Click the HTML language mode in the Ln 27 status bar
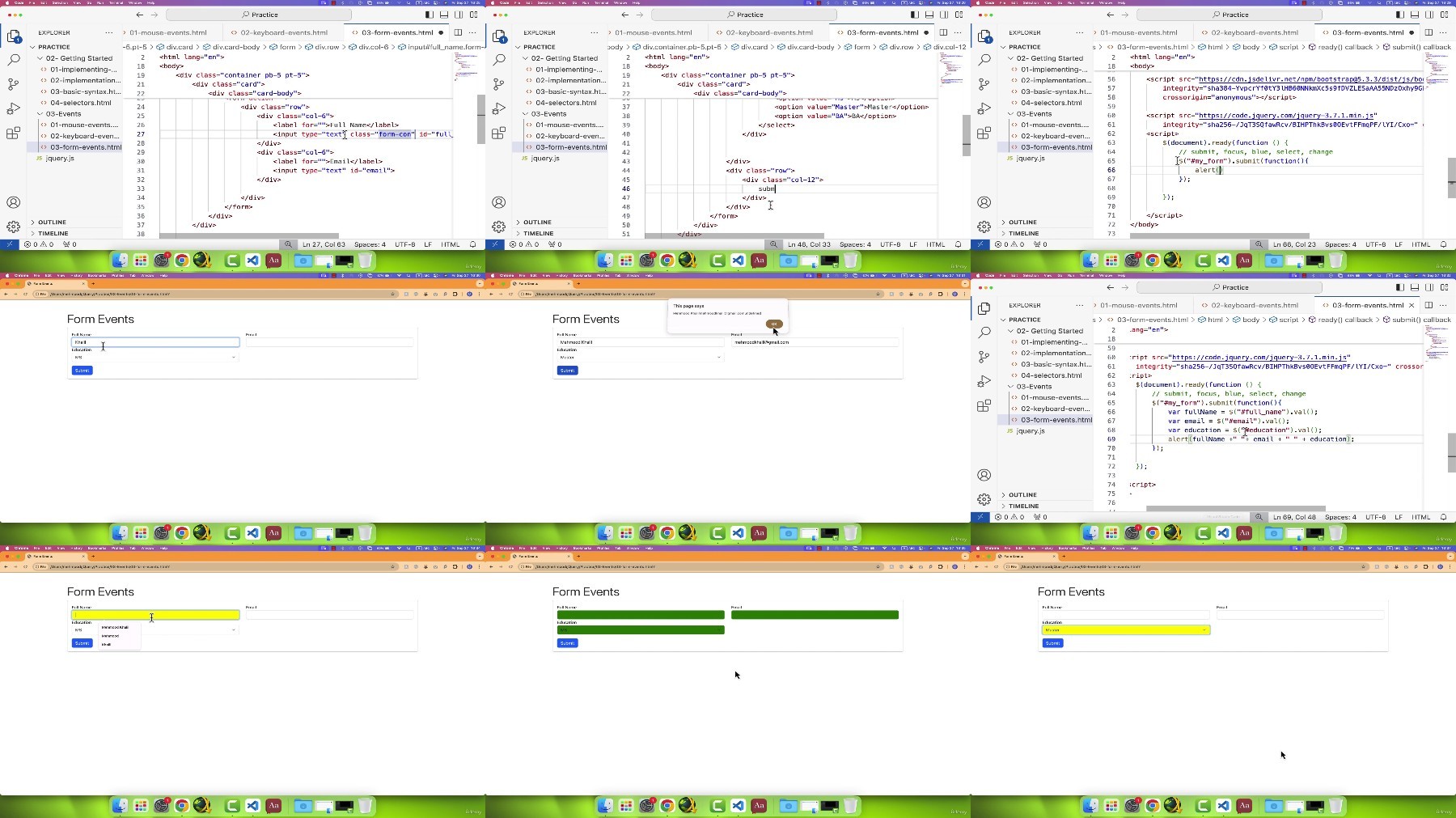 click(451, 244)
